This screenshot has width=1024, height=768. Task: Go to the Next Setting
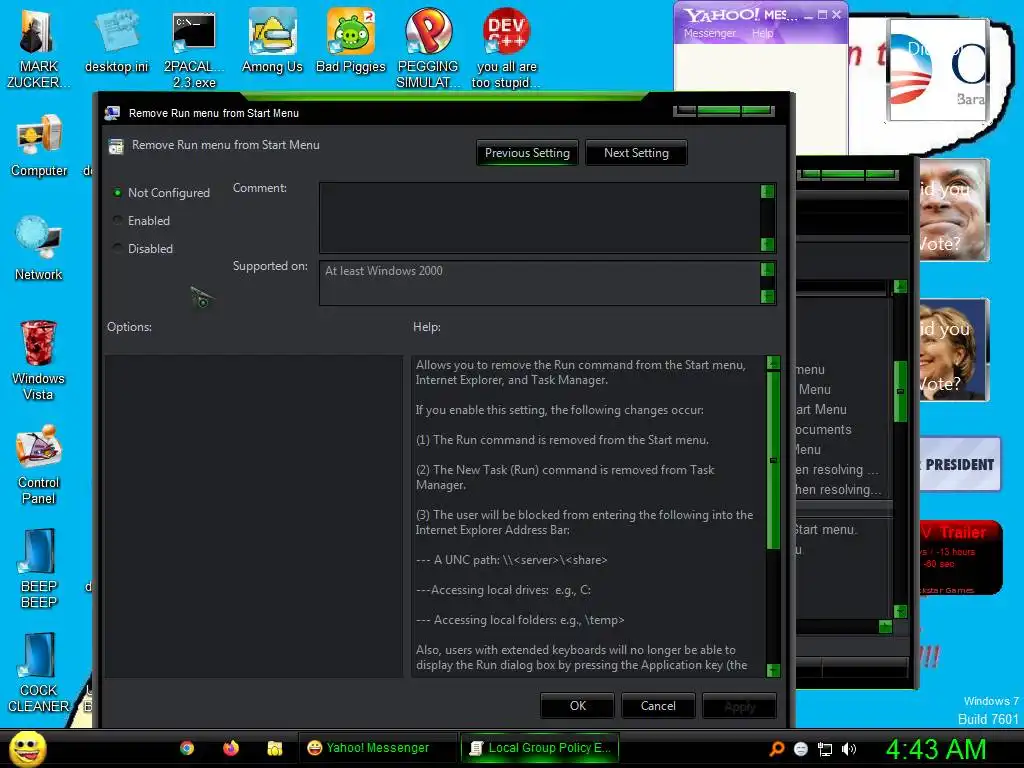click(x=636, y=153)
